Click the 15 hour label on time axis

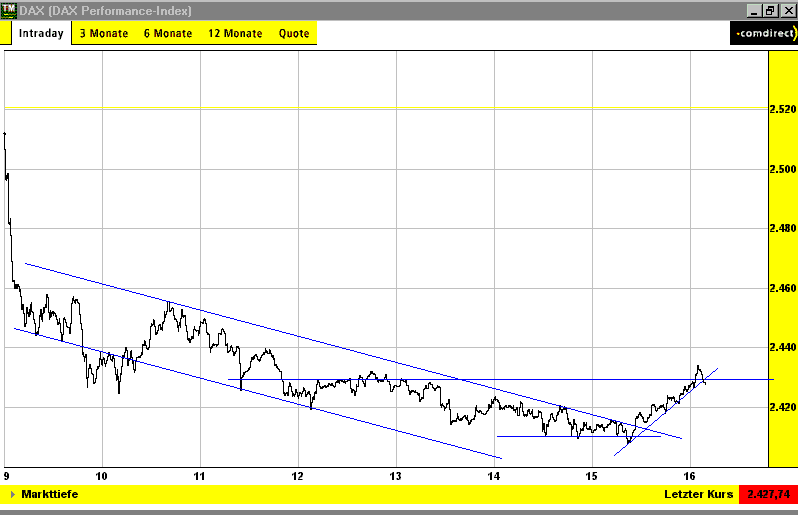pos(591,476)
